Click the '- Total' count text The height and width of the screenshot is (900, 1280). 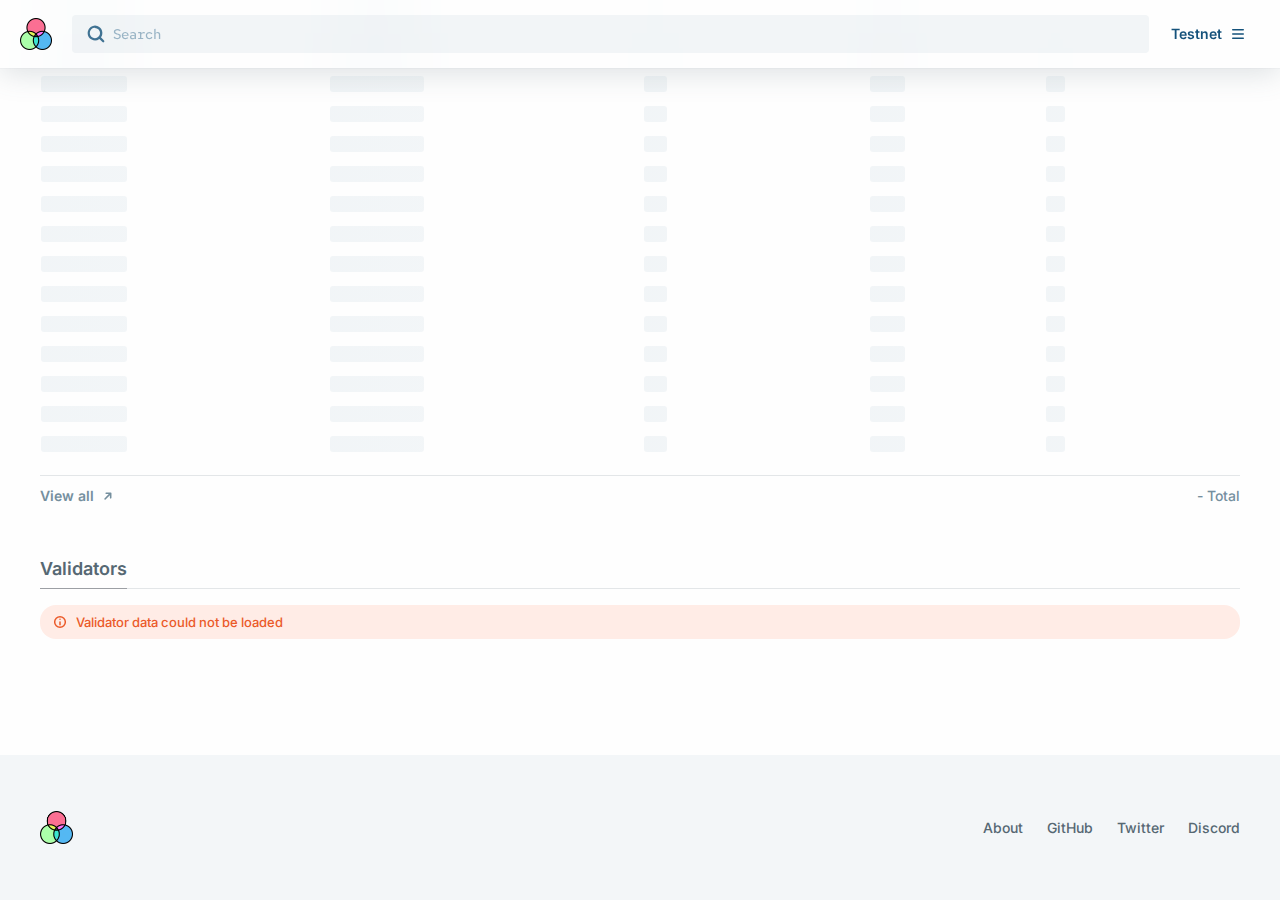(1218, 496)
